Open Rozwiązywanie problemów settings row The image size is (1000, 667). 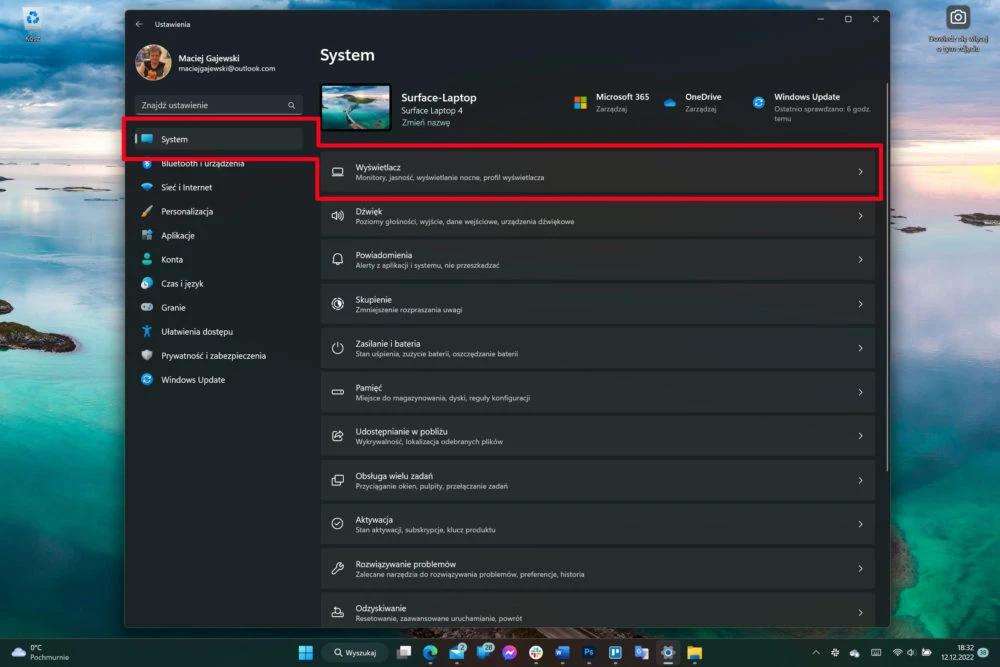pyautogui.click(x=598, y=569)
